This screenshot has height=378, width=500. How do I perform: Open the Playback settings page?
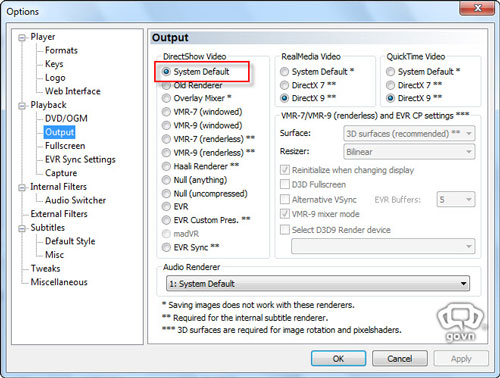pyautogui.click(x=48, y=105)
